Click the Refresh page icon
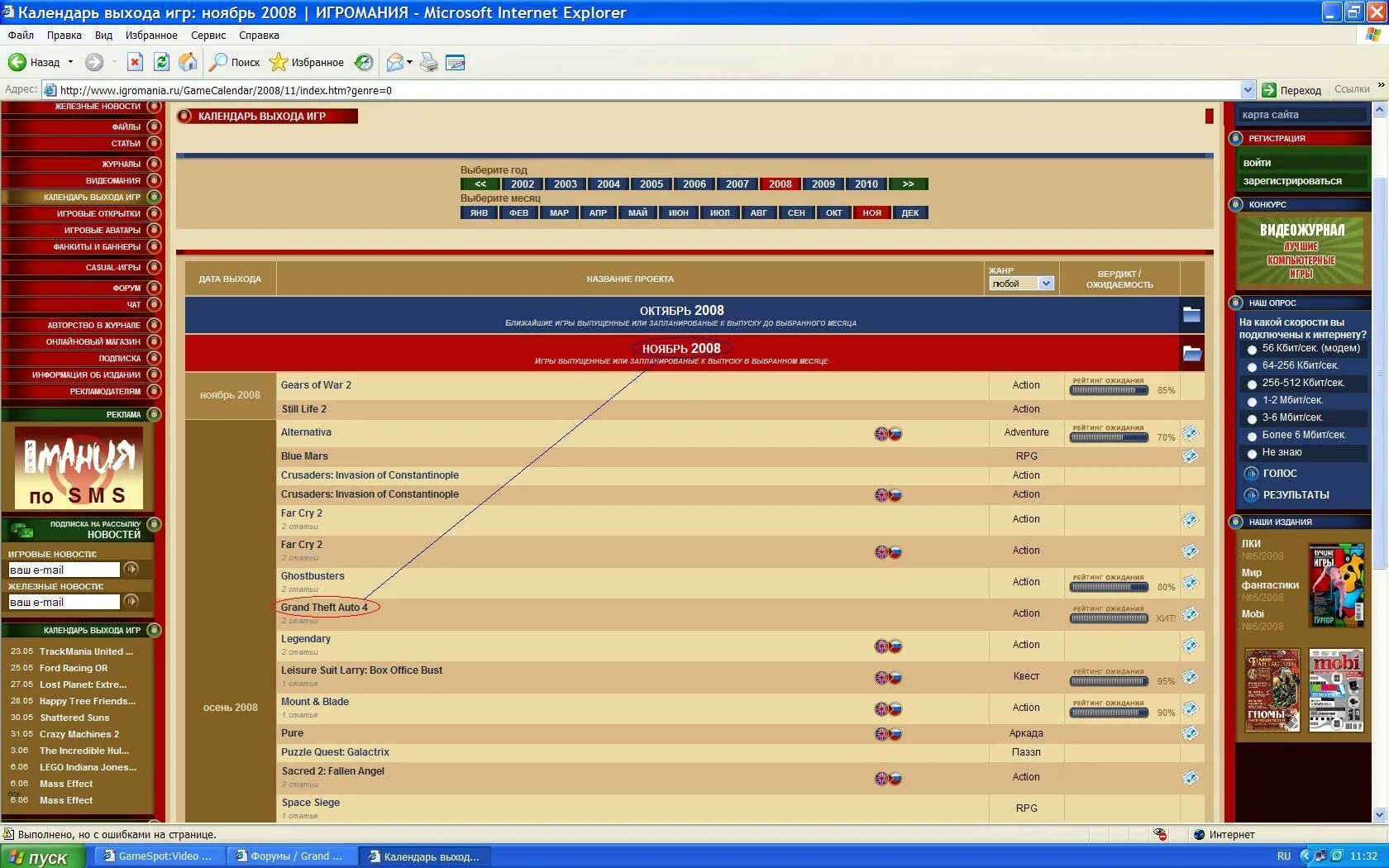 pos(162,62)
